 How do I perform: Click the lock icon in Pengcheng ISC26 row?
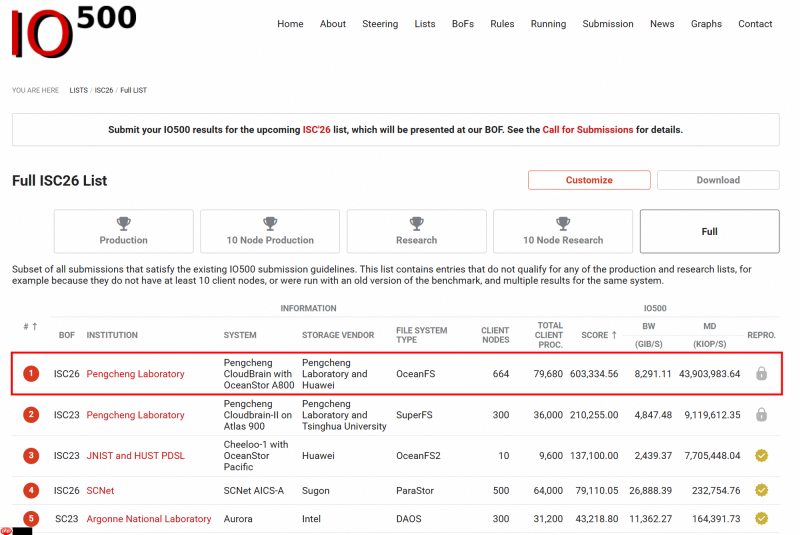[761, 374]
